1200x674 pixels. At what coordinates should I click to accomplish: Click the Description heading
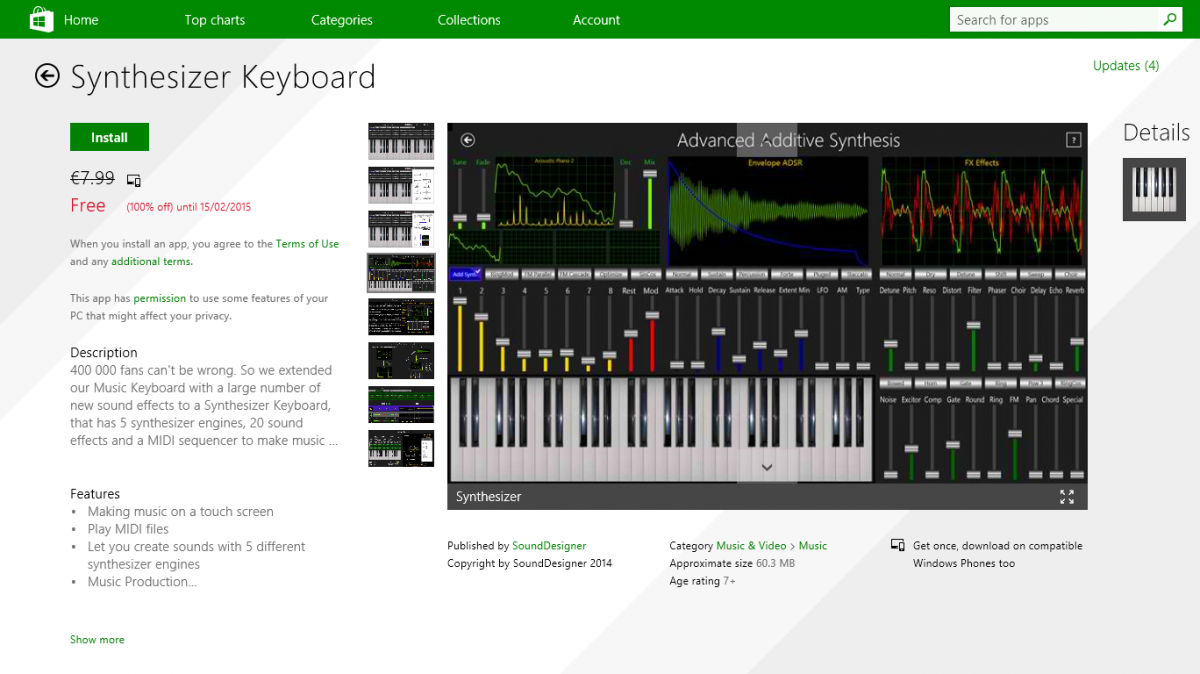104,352
